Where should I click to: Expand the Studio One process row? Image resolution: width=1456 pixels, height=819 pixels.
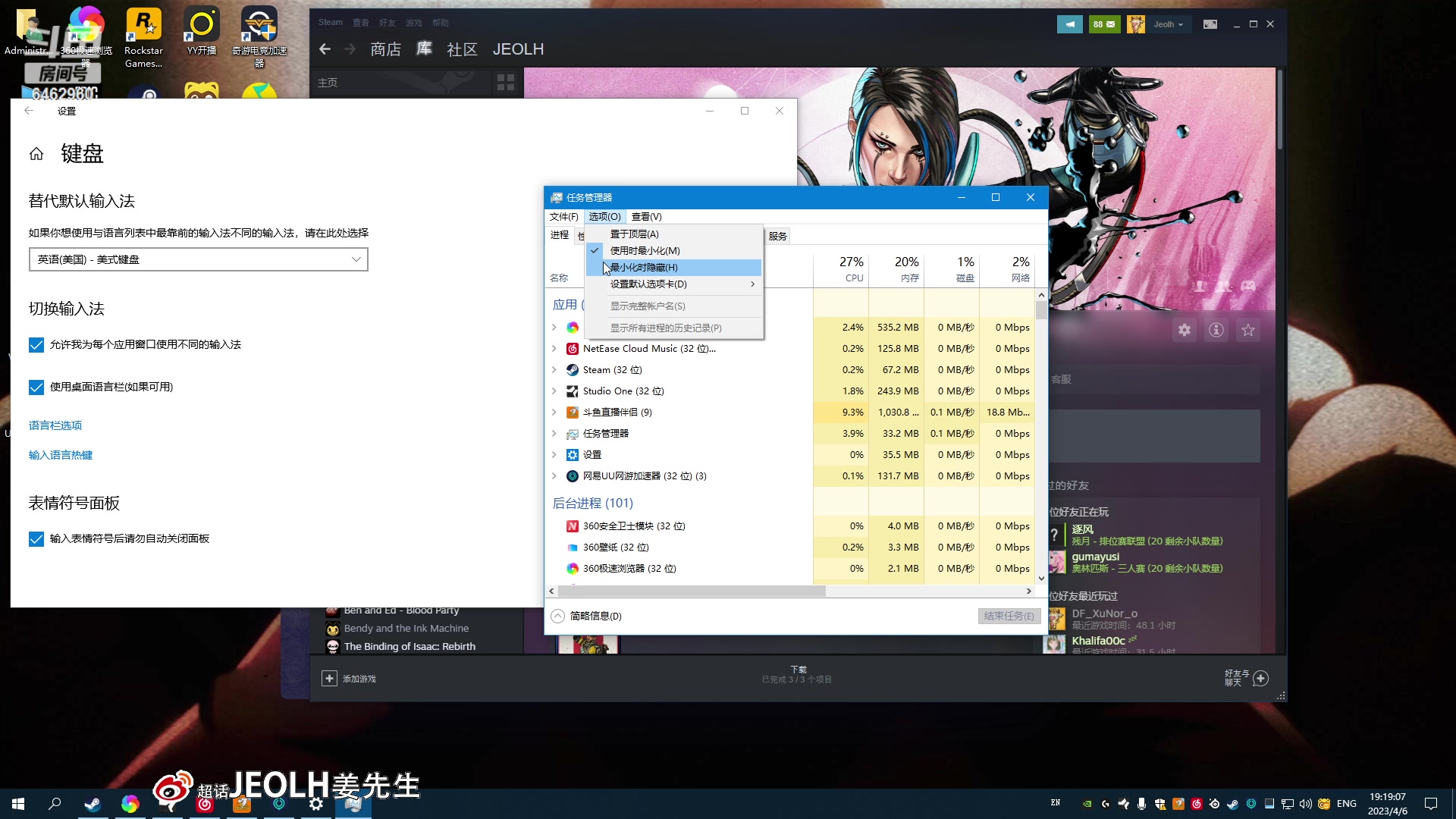coord(554,391)
